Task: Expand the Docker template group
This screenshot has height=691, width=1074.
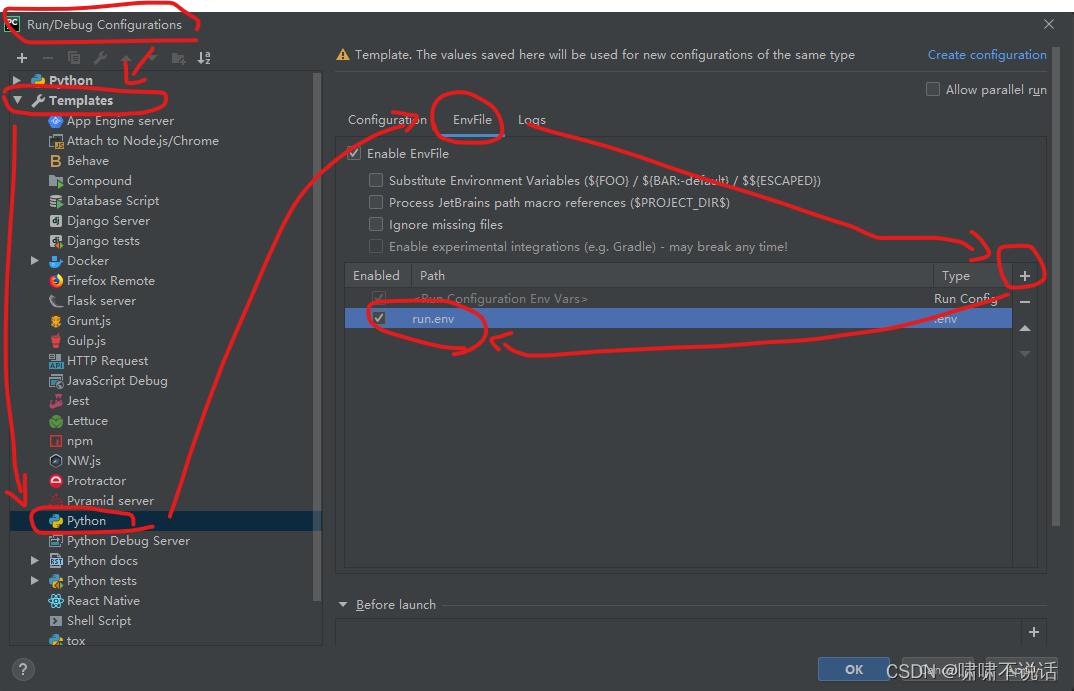Action: coord(34,260)
